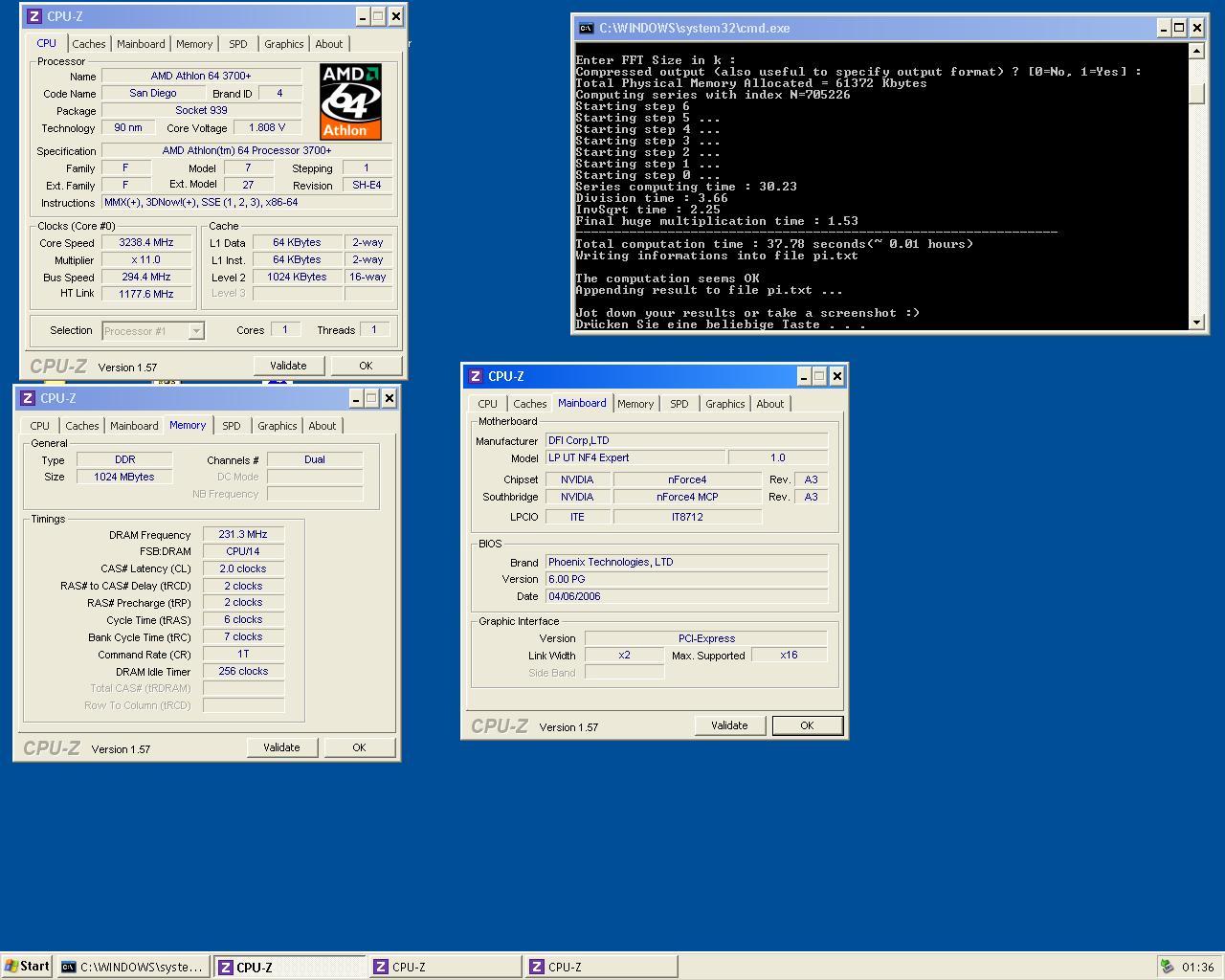
Task: Select Graphics tab in the Memory window
Action: point(278,426)
